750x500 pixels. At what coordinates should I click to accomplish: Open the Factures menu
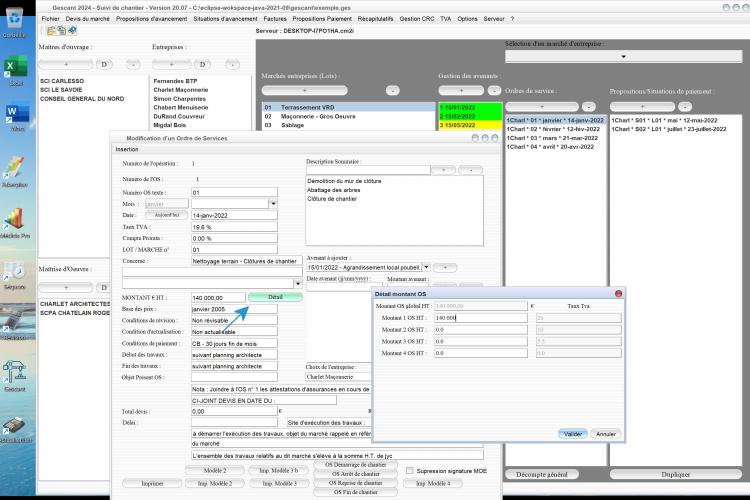275,19
